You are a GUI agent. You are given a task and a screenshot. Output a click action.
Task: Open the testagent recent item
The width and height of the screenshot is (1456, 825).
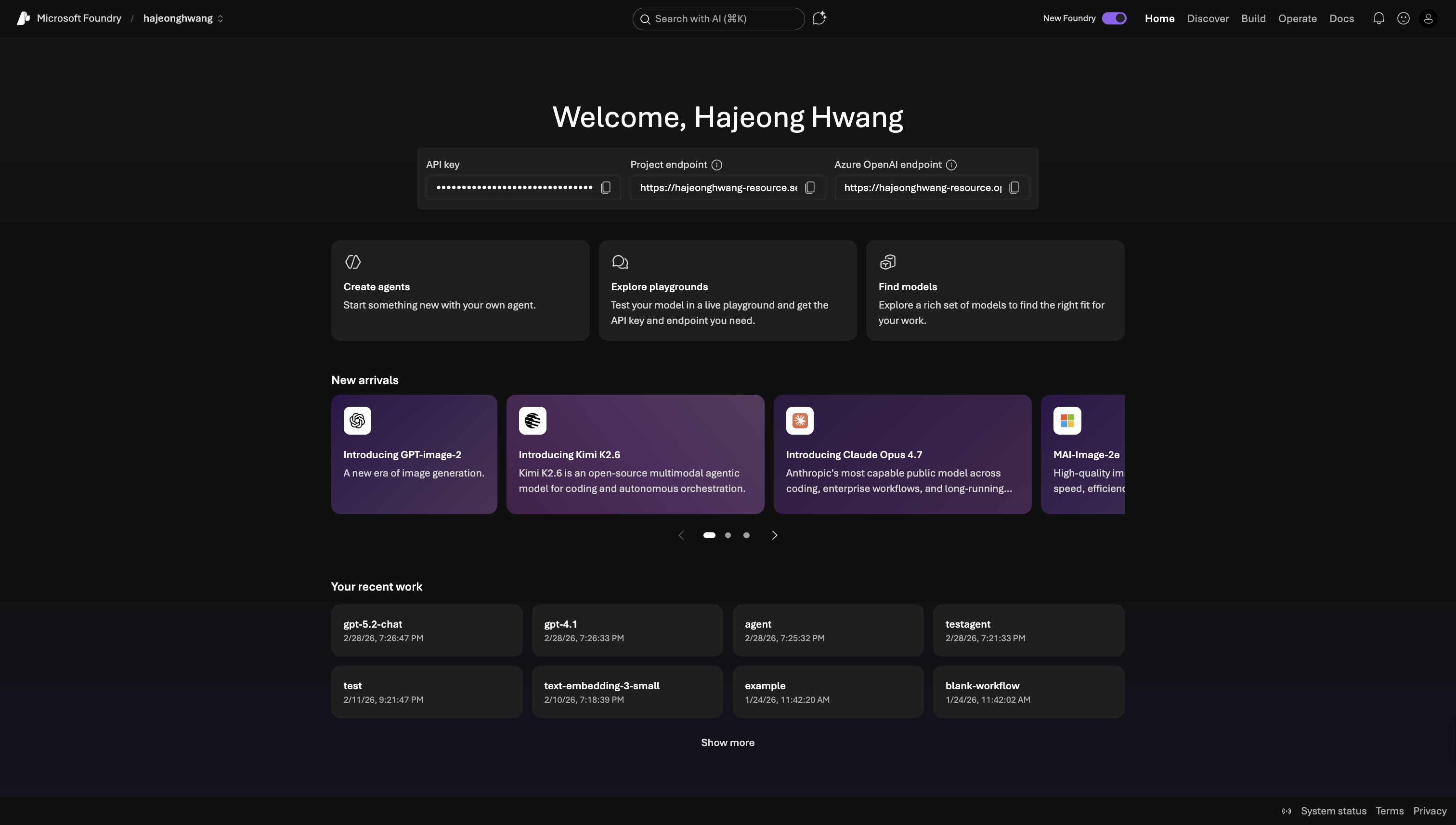[x=1028, y=630]
